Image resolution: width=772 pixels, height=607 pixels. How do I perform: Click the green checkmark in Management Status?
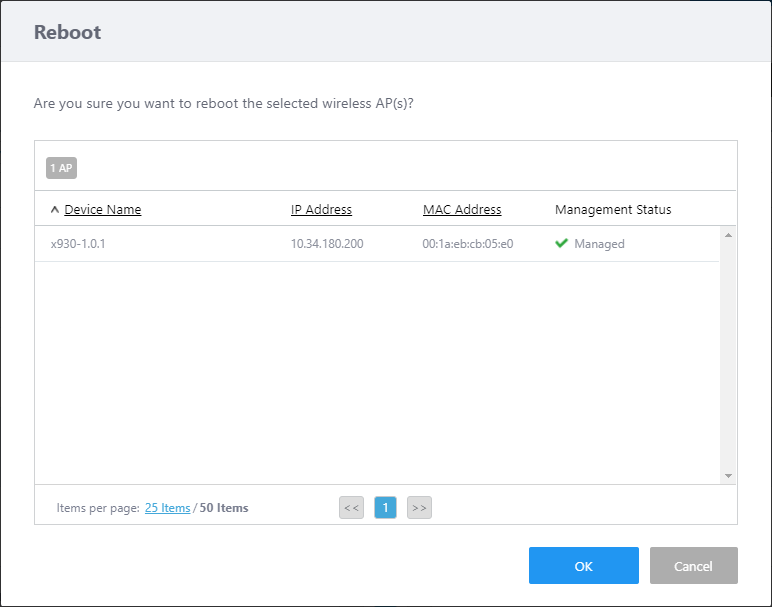[561, 243]
